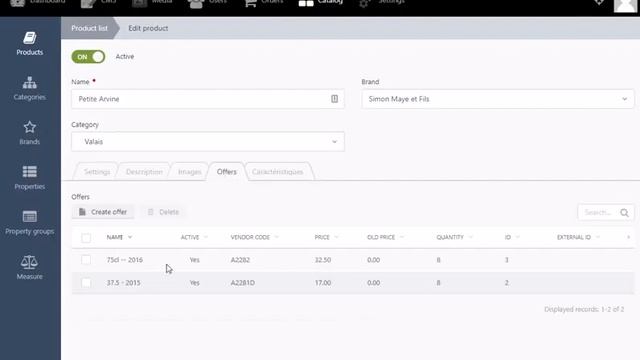This screenshot has height=360, width=640.
Task: Tick the select-all checkbox in offers header
Action: point(86,238)
